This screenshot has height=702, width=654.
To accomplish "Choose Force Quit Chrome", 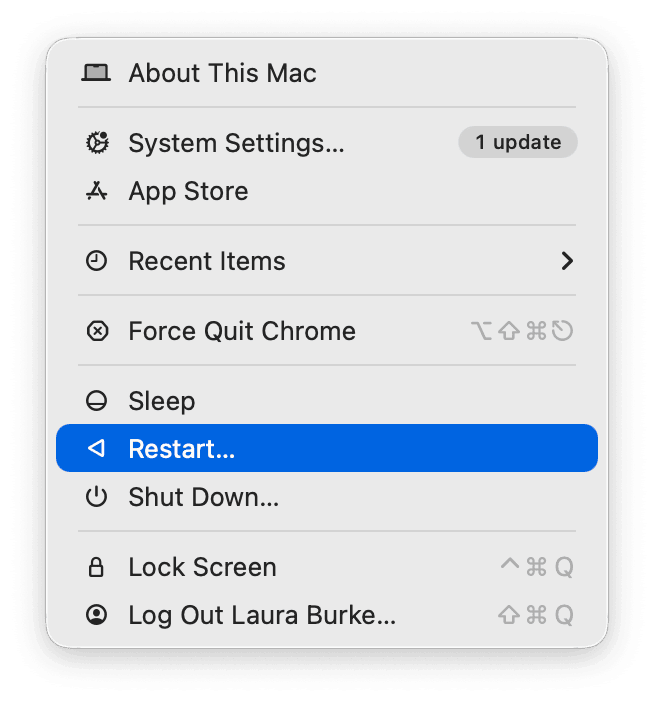I will (242, 331).
